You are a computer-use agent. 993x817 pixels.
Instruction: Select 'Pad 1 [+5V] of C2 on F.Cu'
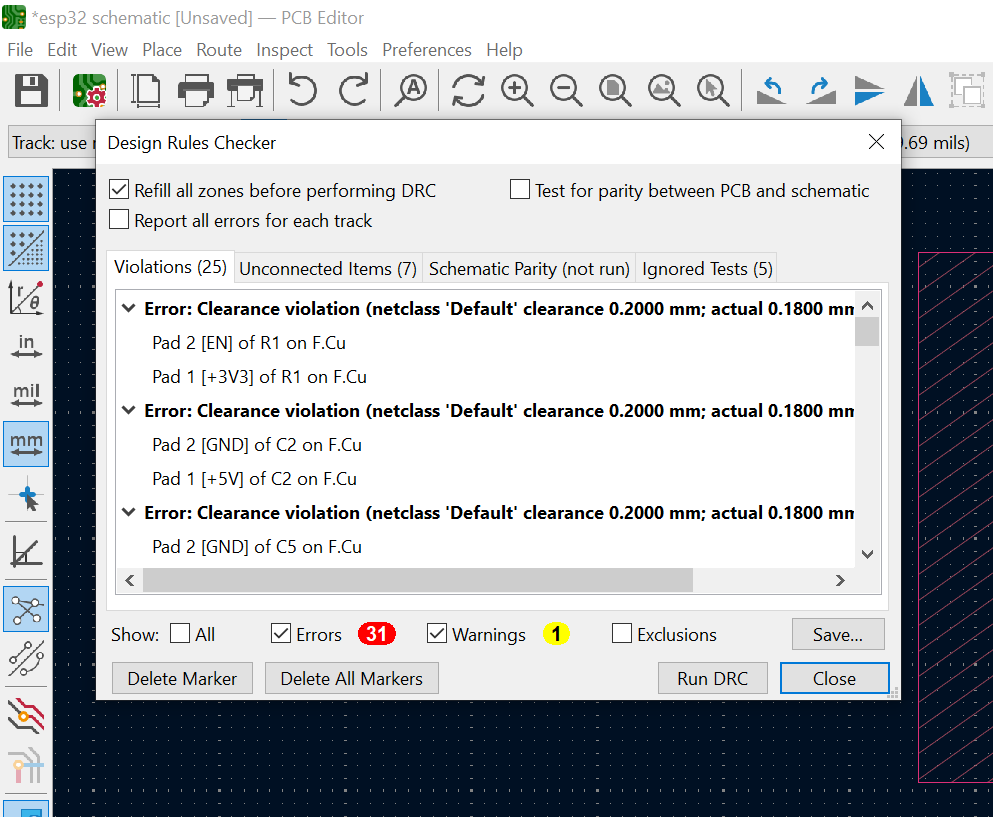tap(255, 478)
